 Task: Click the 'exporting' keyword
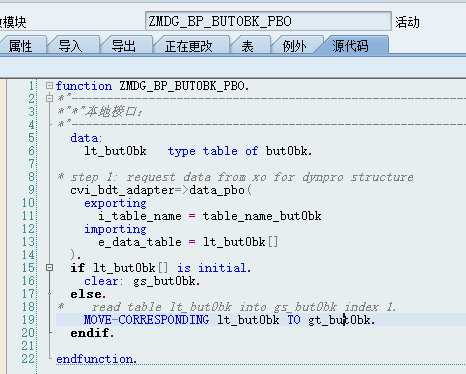pyautogui.click(x=115, y=203)
